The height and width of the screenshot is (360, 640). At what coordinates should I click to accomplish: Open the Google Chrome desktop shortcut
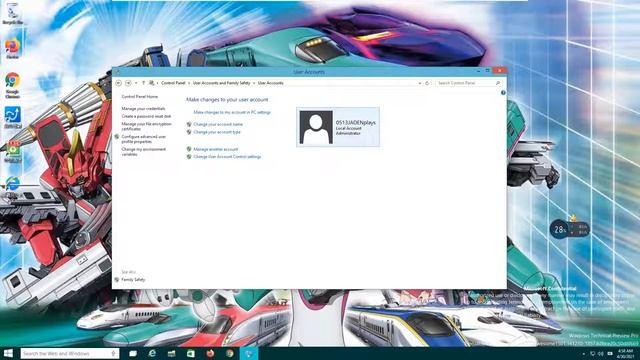pos(13,85)
